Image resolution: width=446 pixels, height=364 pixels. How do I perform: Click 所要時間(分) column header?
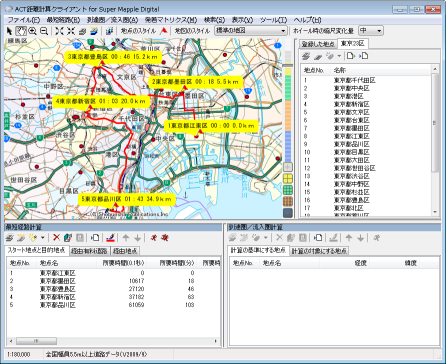pyautogui.click(x=172, y=263)
